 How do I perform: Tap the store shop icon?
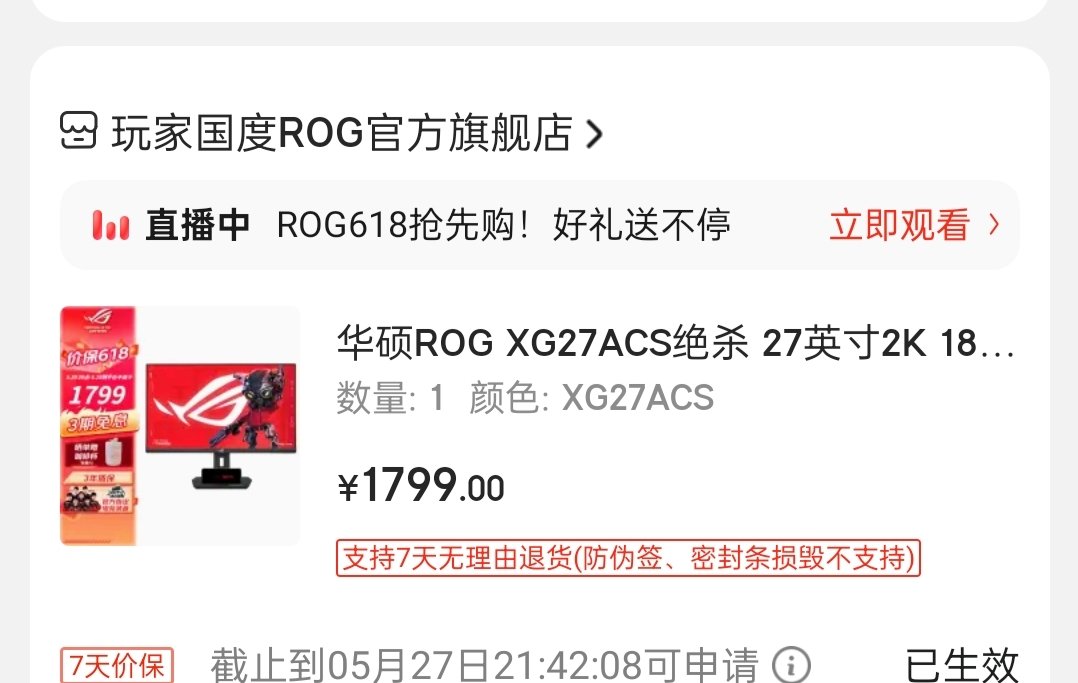pyautogui.click(x=78, y=131)
